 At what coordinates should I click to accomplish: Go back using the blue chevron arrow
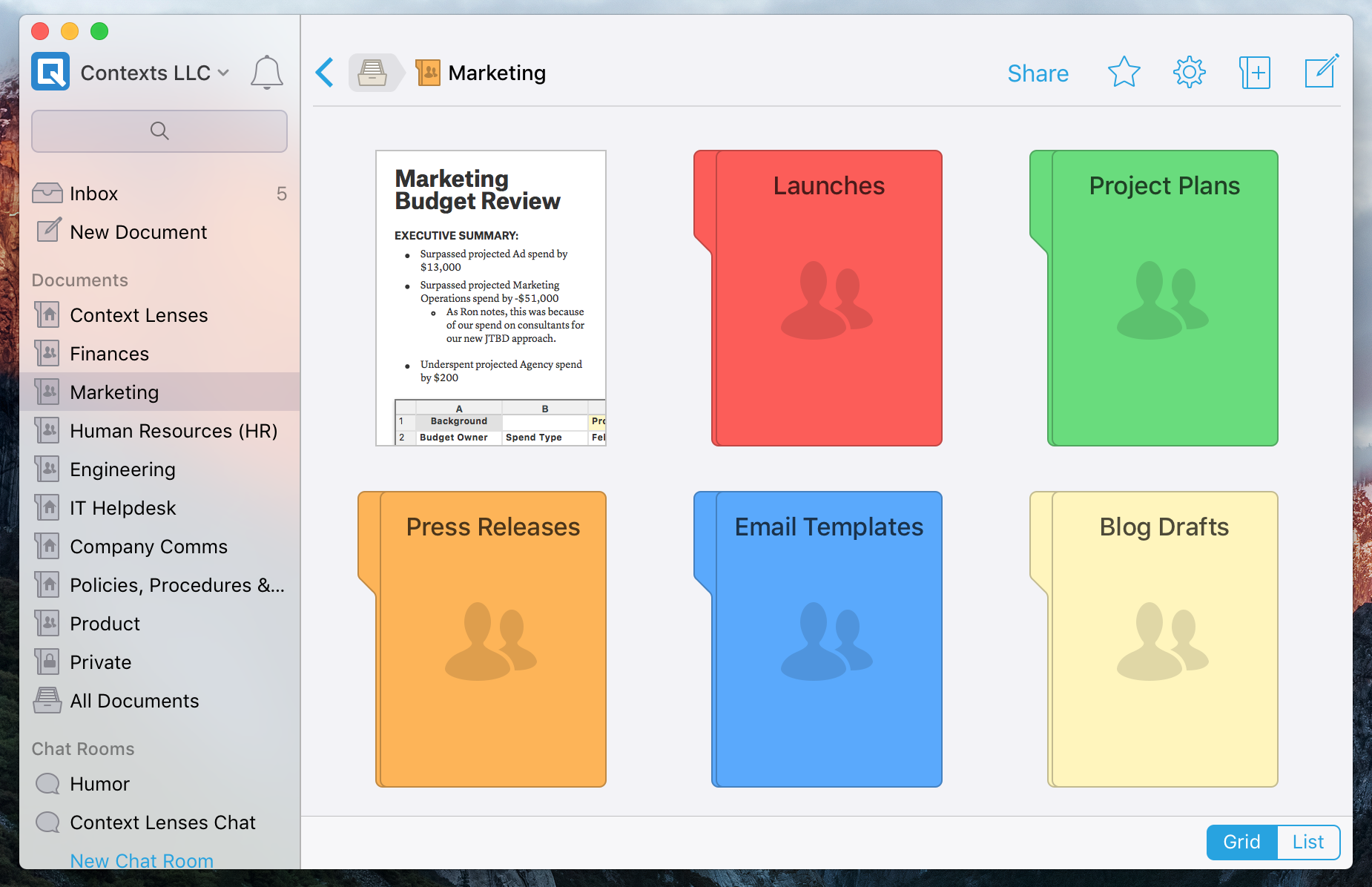tap(325, 73)
